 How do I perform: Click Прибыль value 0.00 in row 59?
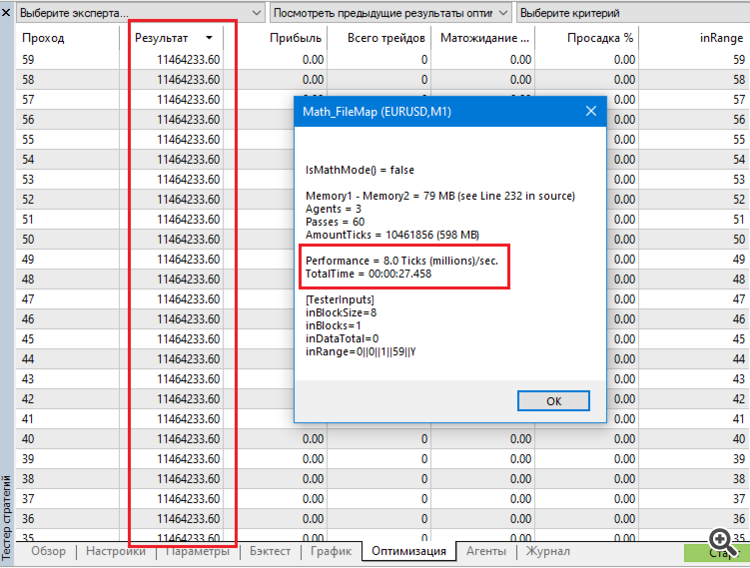[x=313, y=60]
